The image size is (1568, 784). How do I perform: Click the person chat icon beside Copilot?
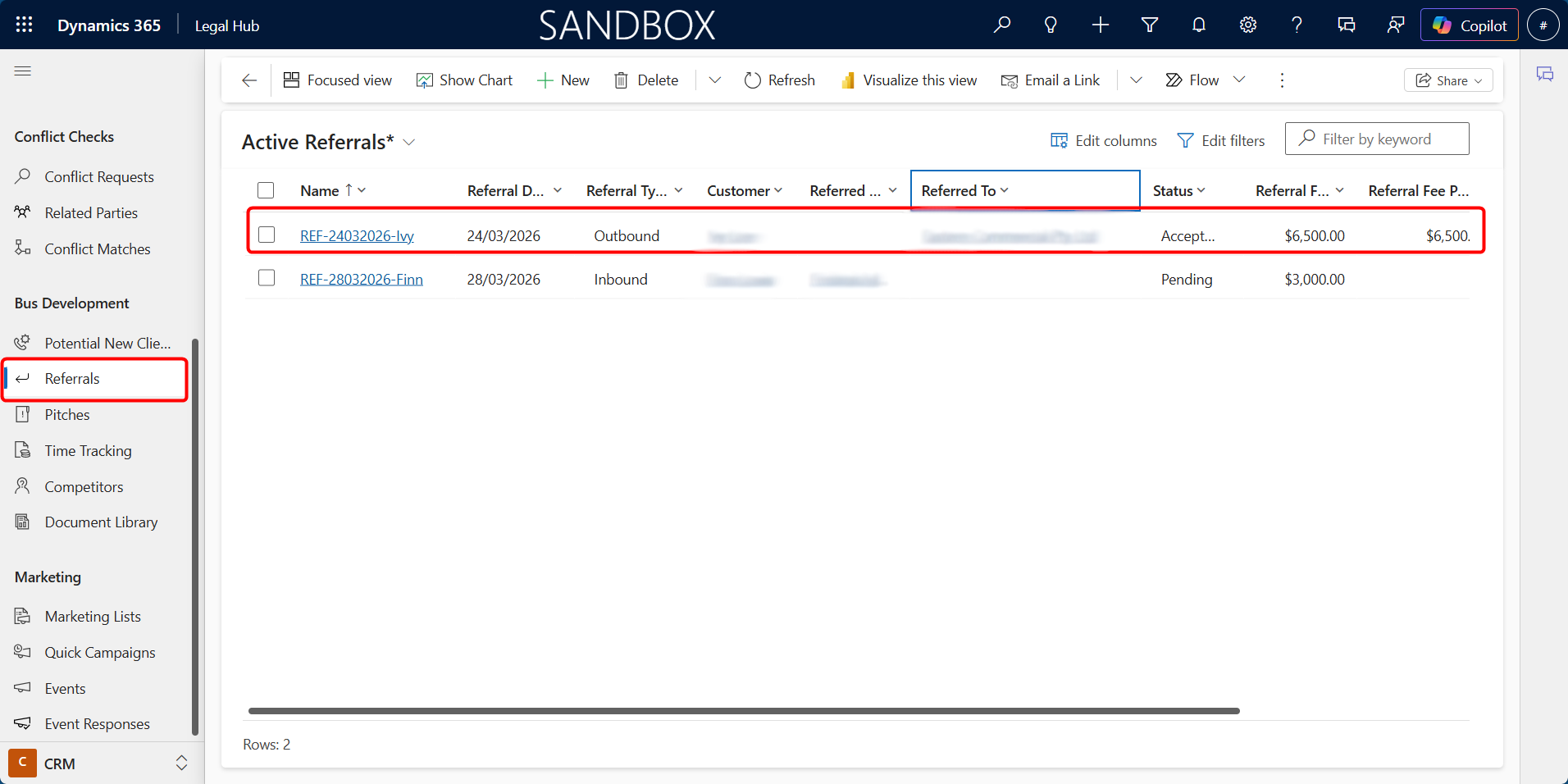tap(1396, 25)
